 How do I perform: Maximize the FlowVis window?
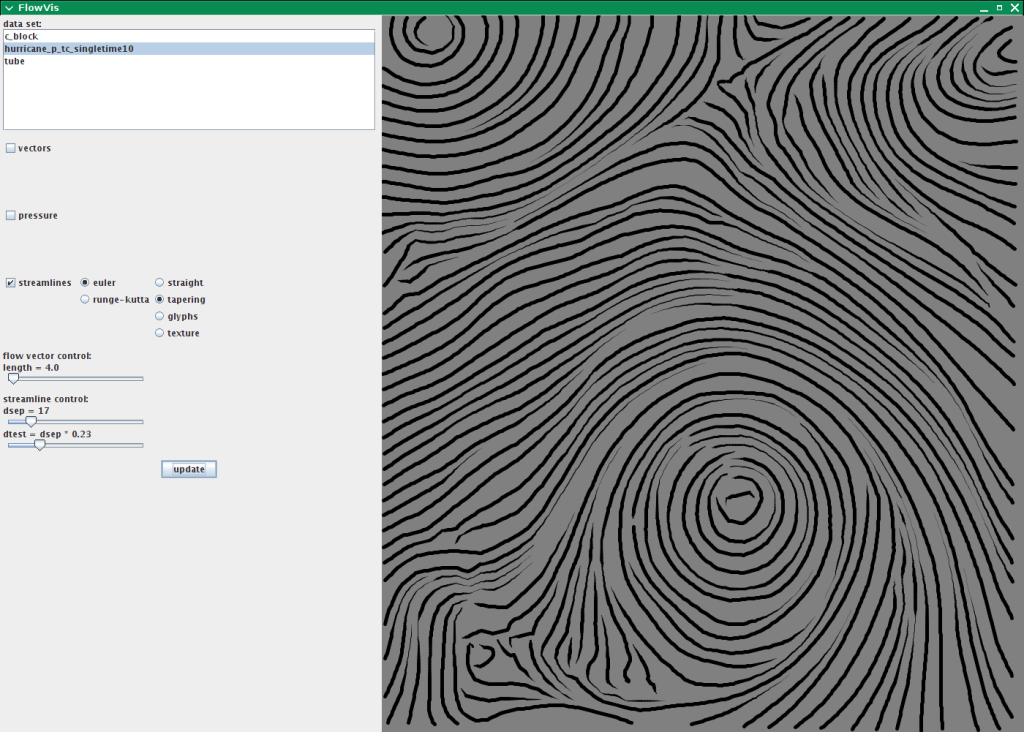pos(999,7)
